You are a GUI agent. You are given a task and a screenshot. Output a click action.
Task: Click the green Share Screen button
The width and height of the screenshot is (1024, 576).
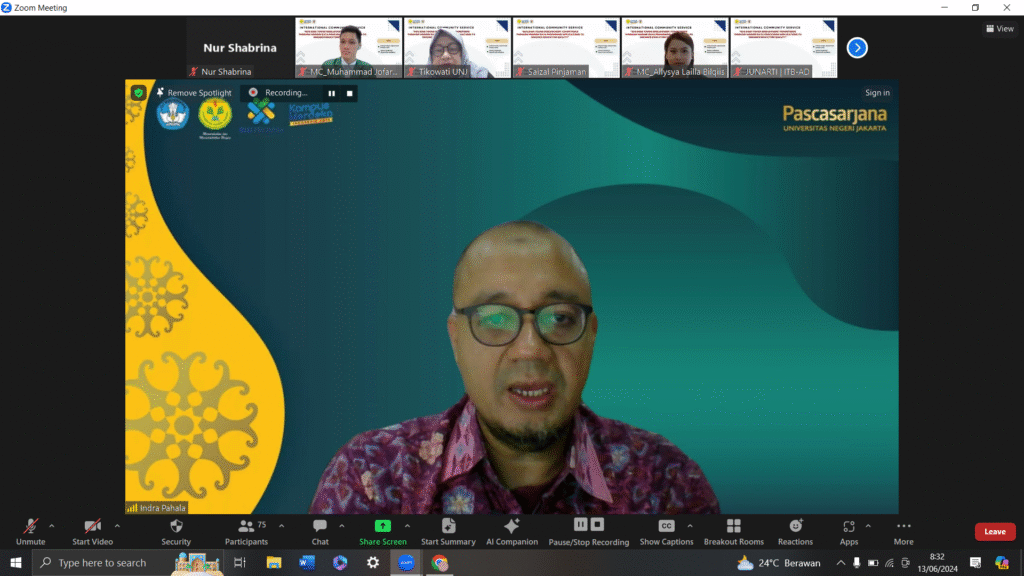point(382,531)
